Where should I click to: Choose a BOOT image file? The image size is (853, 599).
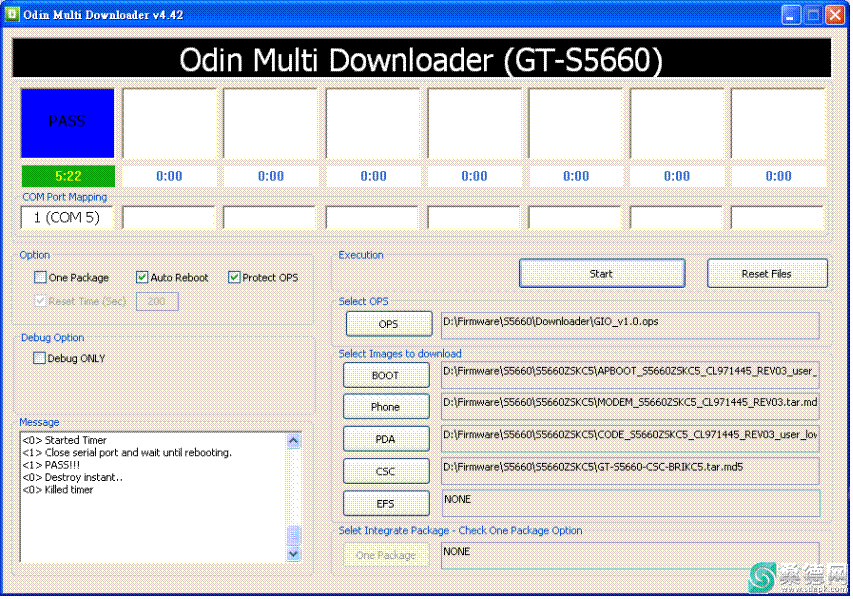pyautogui.click(x=386, y=375)
